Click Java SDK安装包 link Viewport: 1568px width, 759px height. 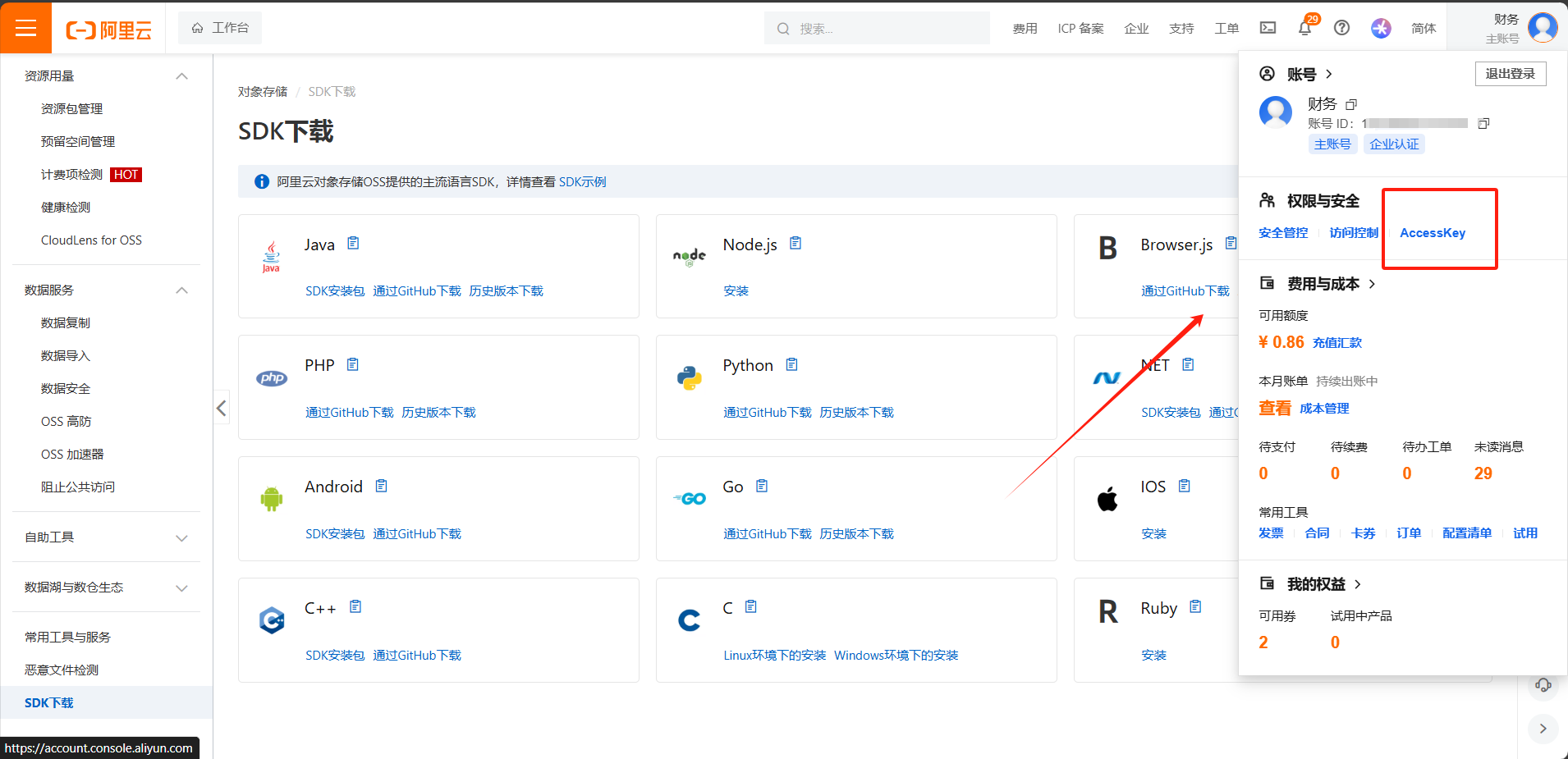point(335,291)
